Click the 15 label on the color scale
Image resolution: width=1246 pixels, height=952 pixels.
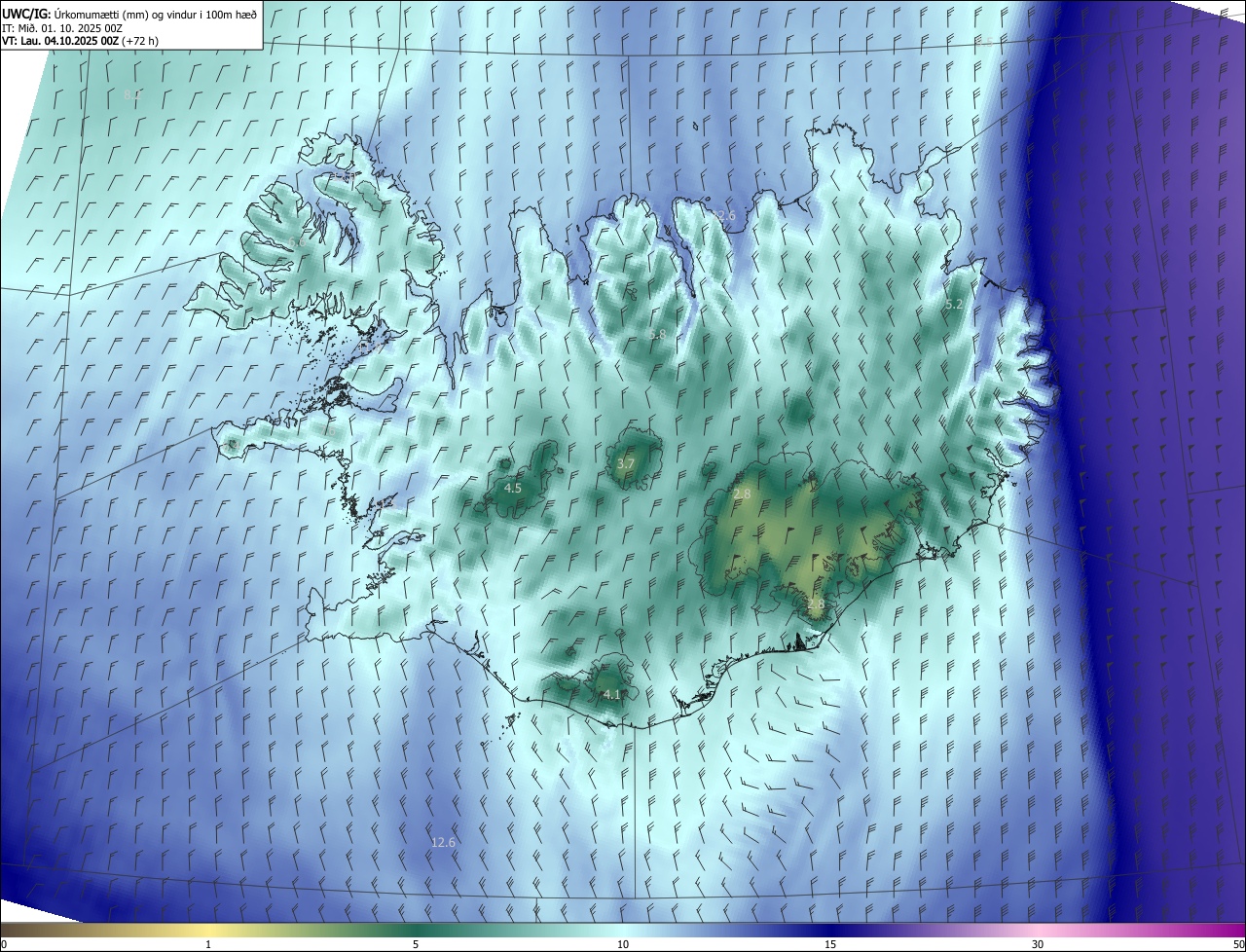(830, 944)
